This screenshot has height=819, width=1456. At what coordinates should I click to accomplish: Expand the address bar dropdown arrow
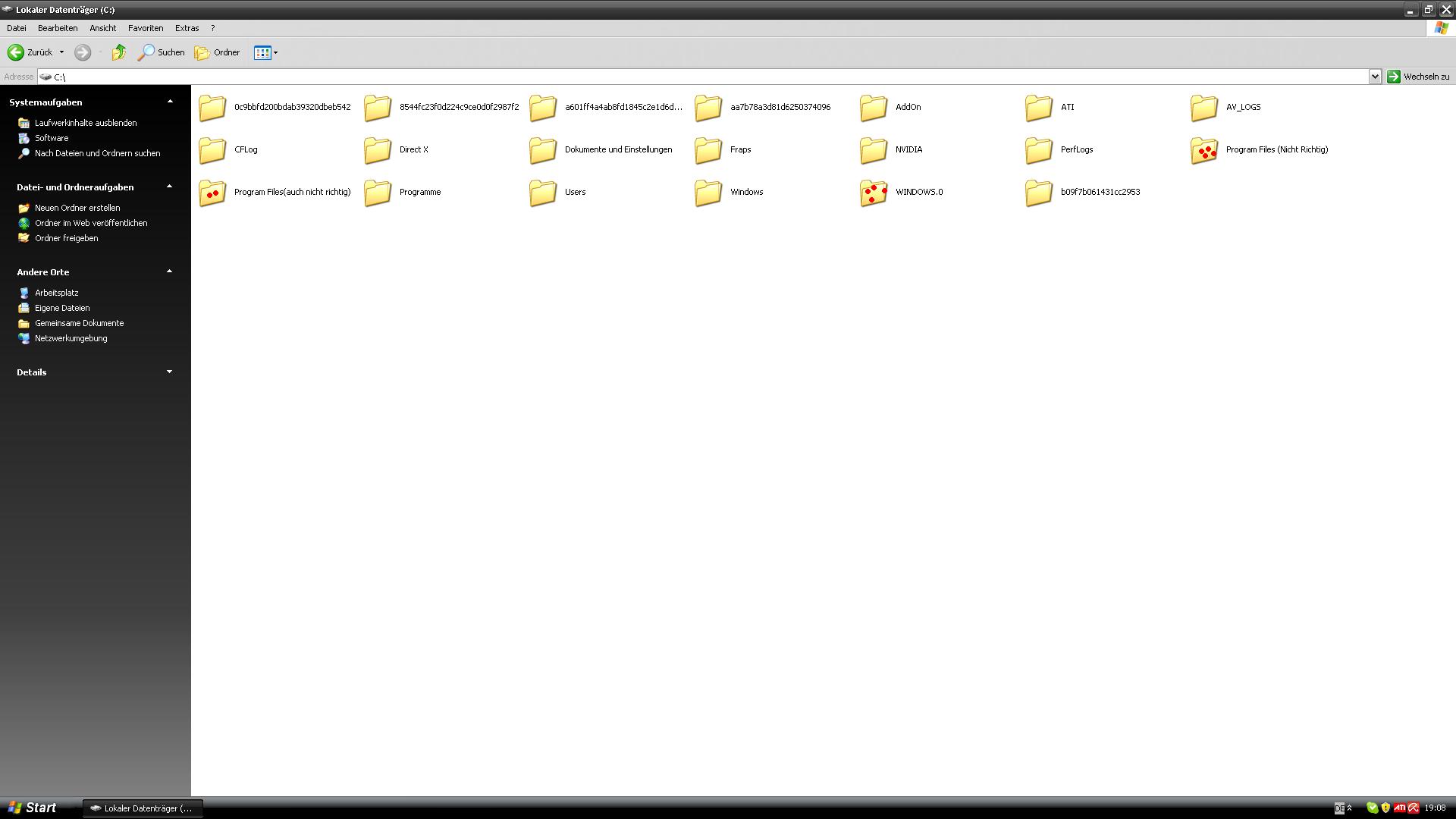point(1374,77)
